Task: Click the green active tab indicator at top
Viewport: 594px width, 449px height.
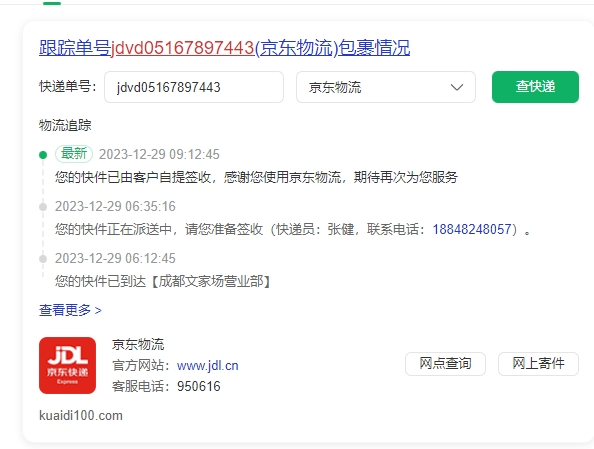Action: click(x=52, y=3)
